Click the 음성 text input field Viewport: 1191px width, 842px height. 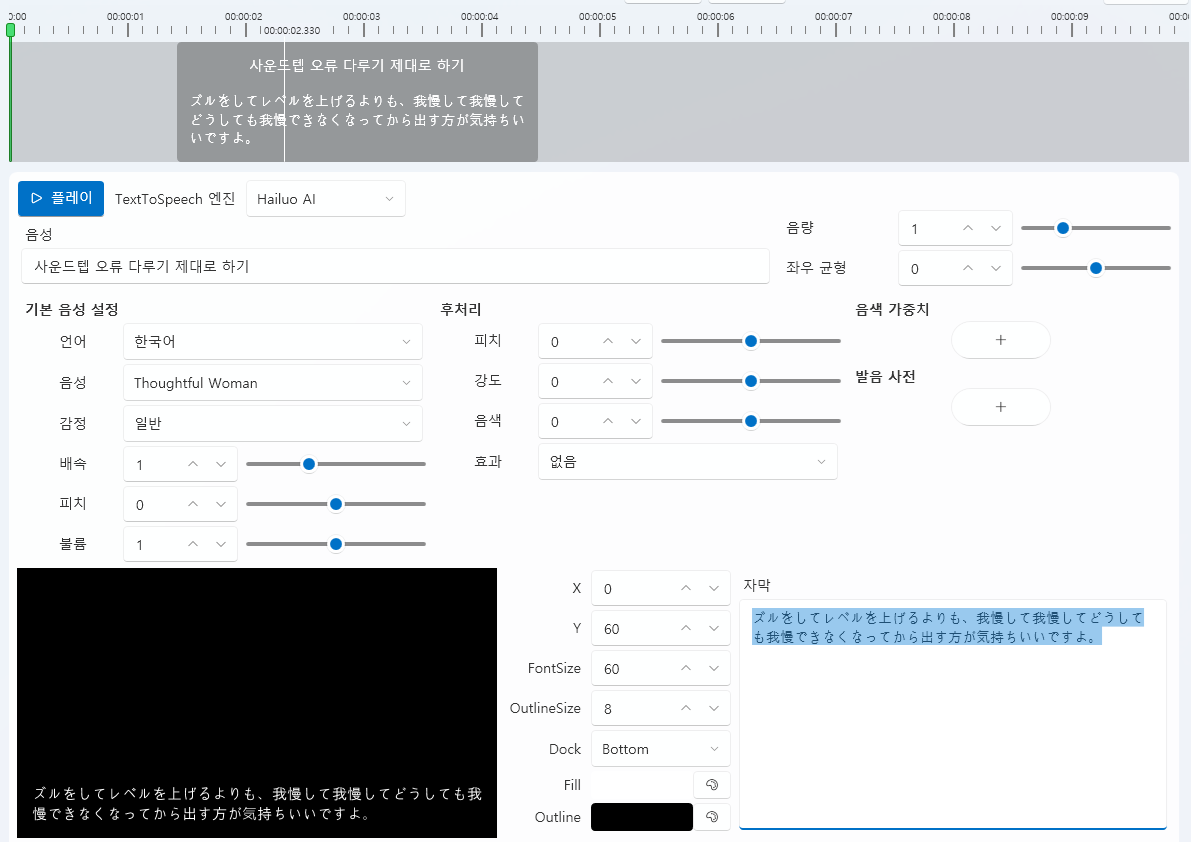coord(395,267)
